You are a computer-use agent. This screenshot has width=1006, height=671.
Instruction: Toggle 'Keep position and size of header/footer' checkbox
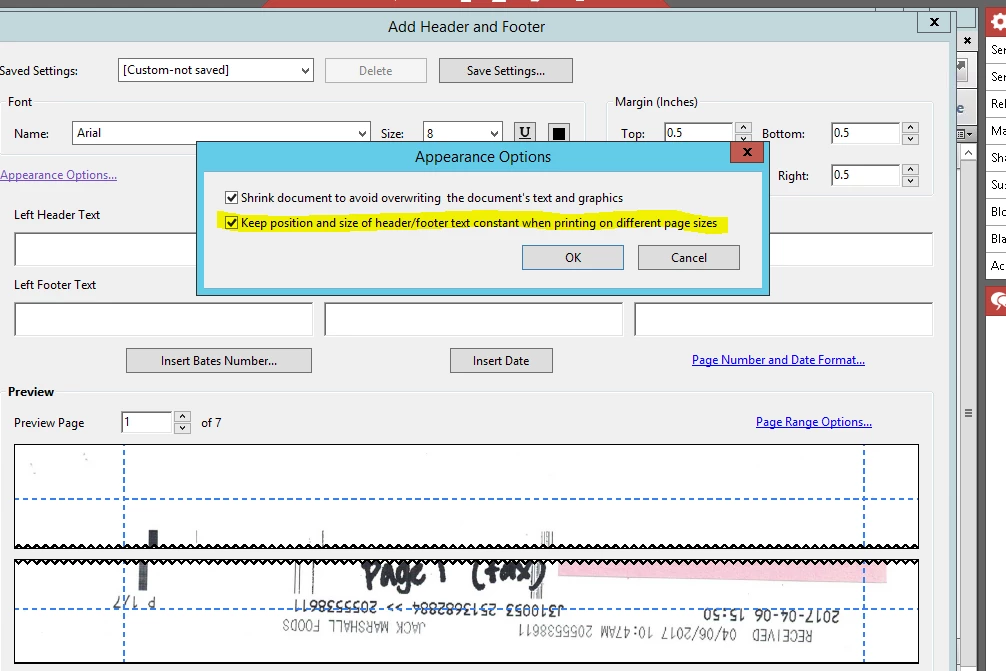[232, 223]
